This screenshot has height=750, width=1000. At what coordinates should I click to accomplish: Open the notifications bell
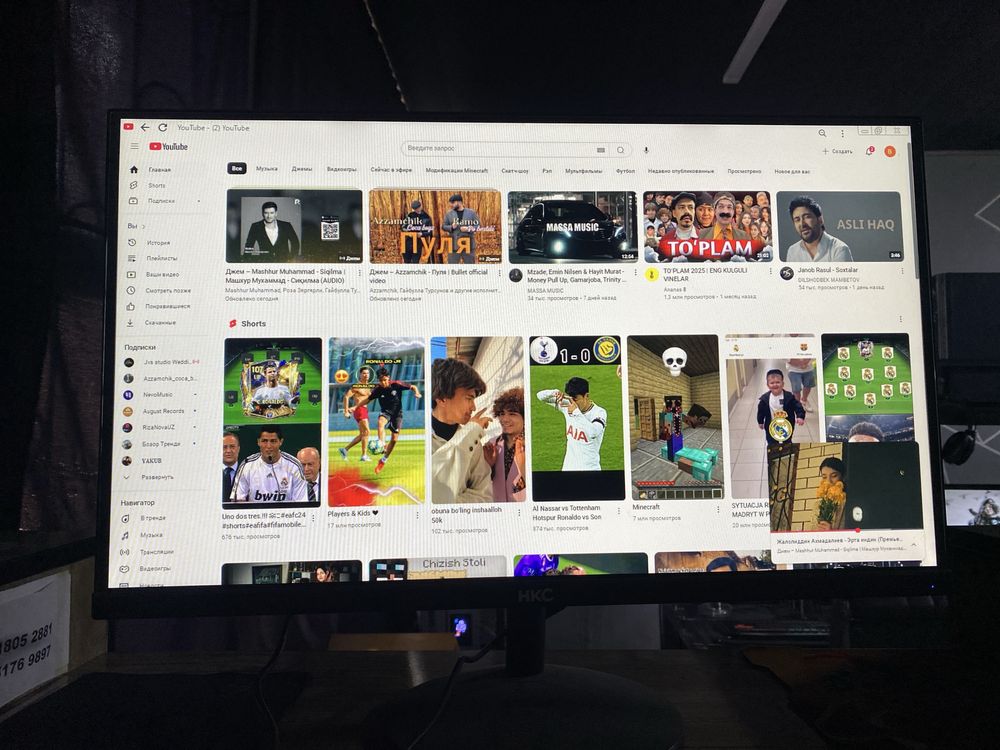[869, 151]
